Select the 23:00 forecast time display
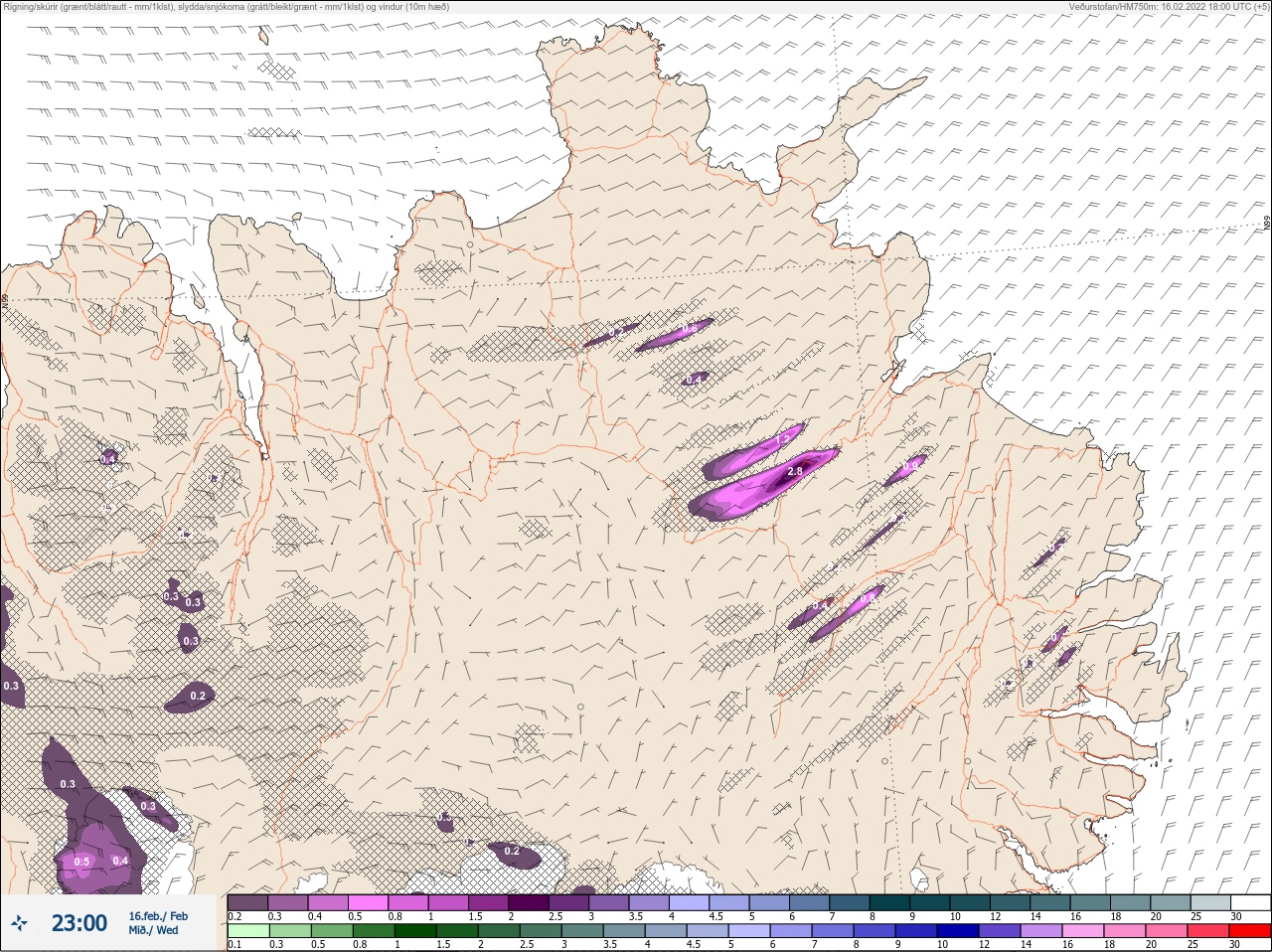Screen dimensions: 1272x952 (79, 923)
